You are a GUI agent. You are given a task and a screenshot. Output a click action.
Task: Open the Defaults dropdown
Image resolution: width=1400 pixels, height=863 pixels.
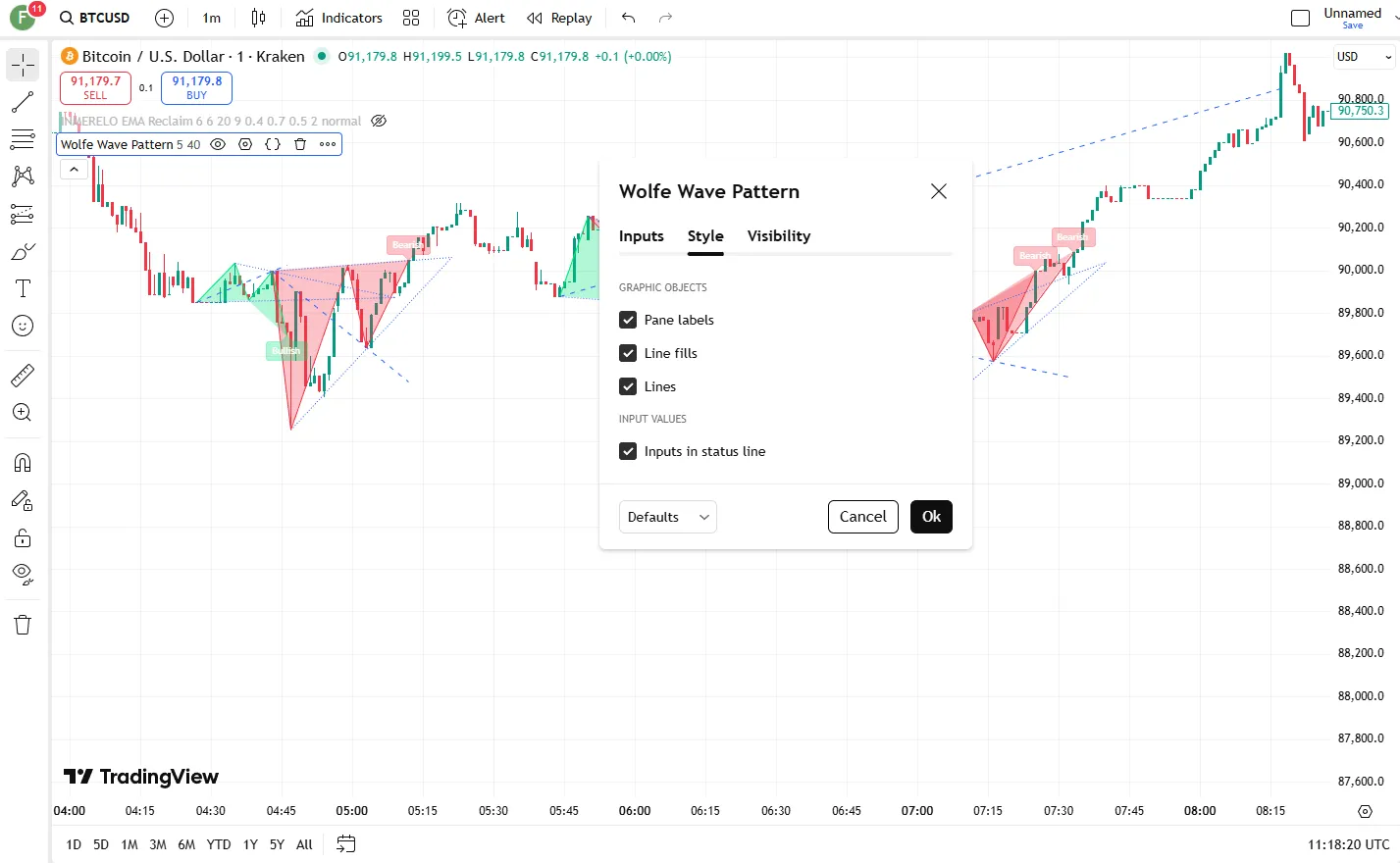[667, 517]
